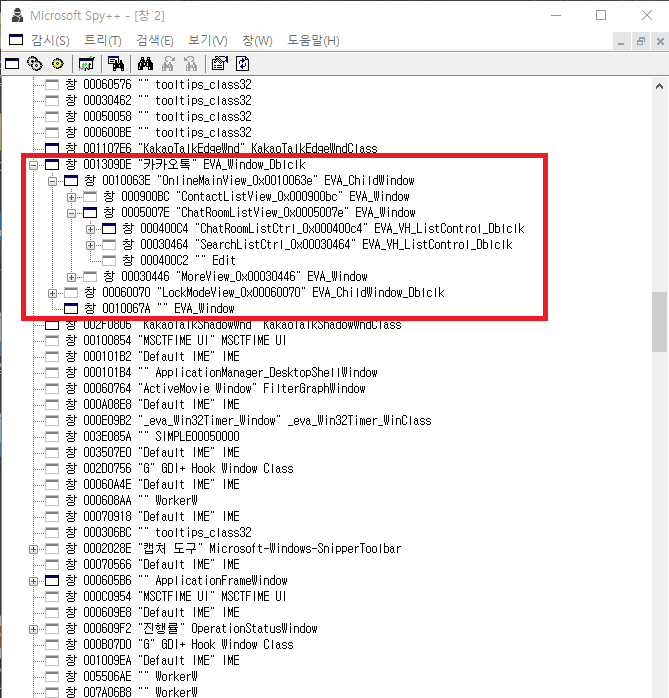Image resolution: width=669 pixels, height=698 pixels.
Task: Click the window icon of 0005007E ChatRoomListView row
Action: coord(90,213)
